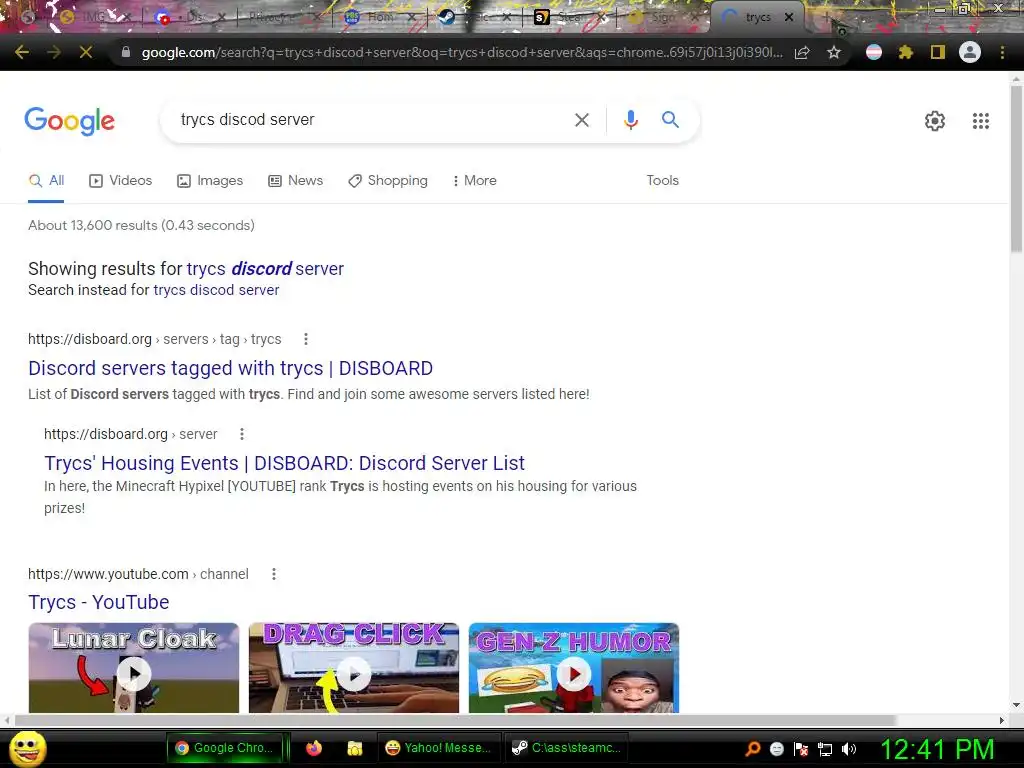Screen dimensions: 1024x768
Task: Open the Chrome three-dot menu
Action: point(1002,52)
